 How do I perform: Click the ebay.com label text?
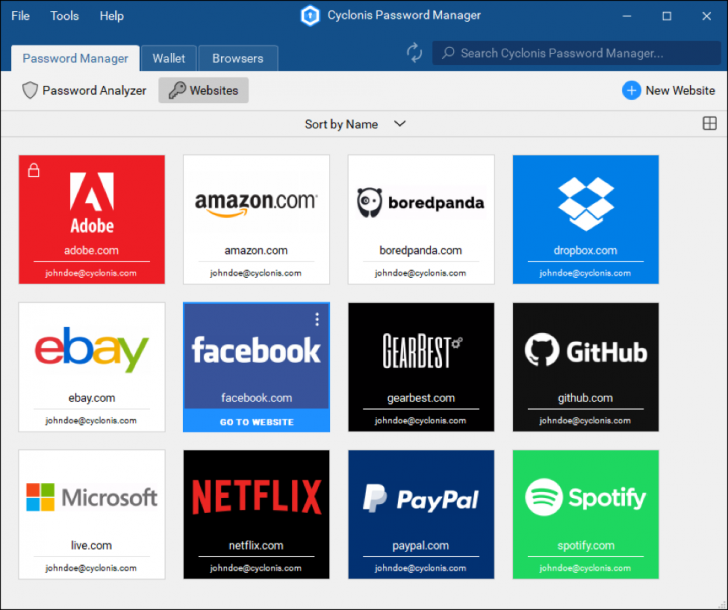(x=92, y=398)
